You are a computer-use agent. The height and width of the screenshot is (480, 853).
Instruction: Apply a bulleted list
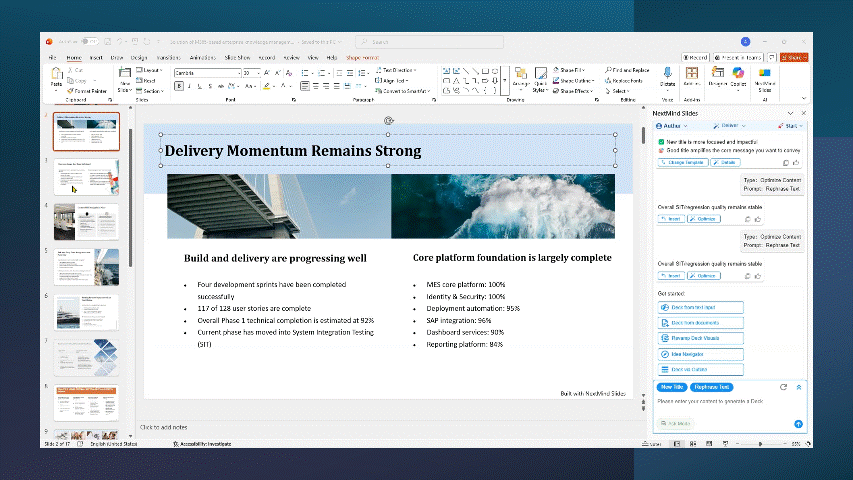coord(305,73)
